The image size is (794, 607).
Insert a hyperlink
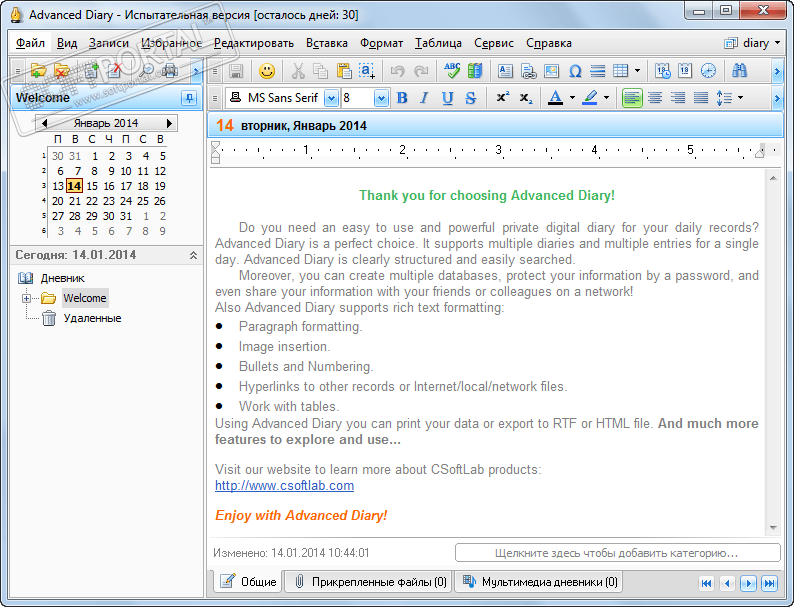[528, 71]
